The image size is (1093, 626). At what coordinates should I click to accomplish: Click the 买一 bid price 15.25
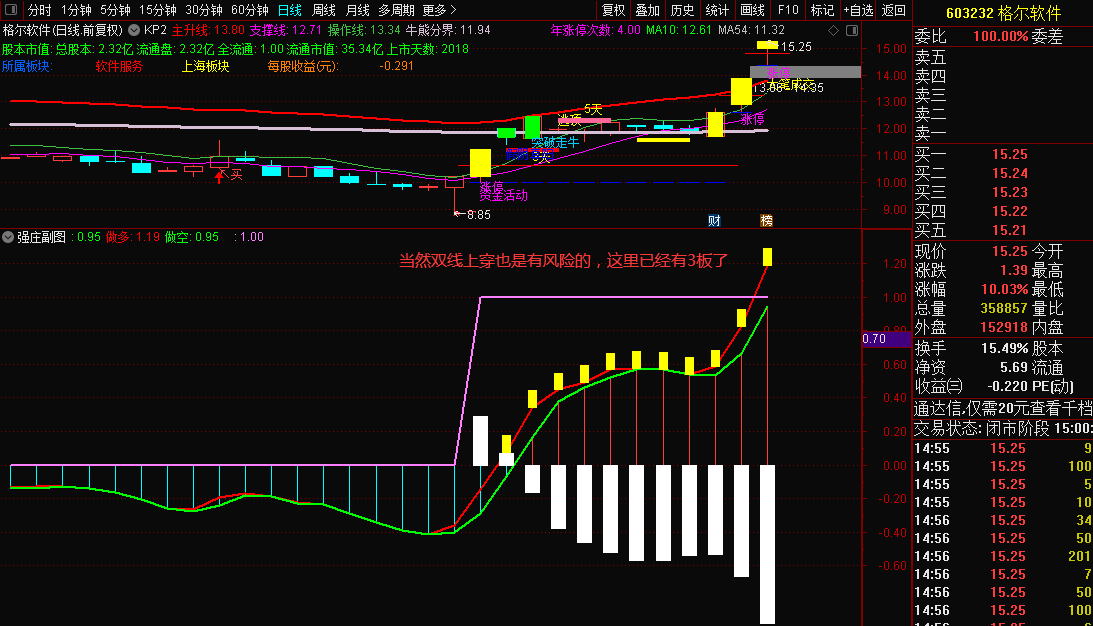[x=1009, y=155]
